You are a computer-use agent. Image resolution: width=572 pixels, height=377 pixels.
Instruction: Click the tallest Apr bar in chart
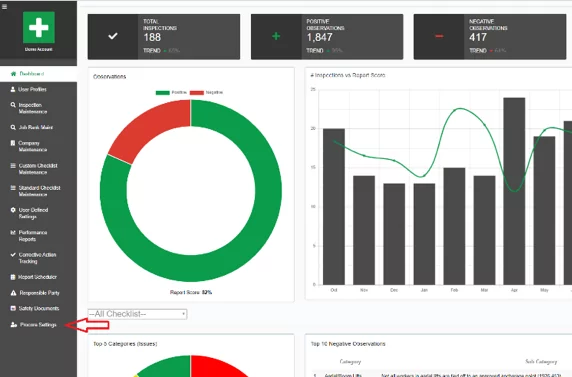[x=514, y=191]
